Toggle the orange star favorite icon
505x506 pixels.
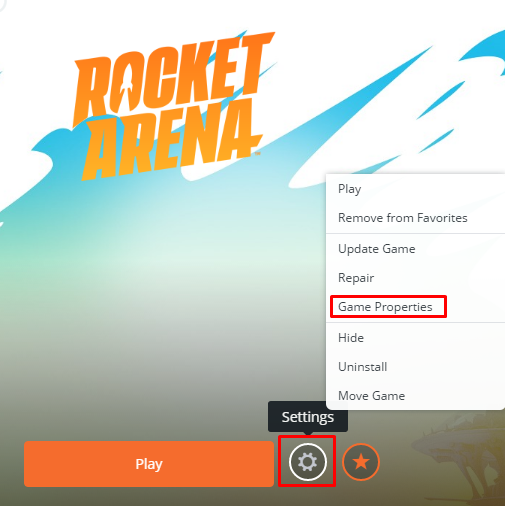point(361,462)
